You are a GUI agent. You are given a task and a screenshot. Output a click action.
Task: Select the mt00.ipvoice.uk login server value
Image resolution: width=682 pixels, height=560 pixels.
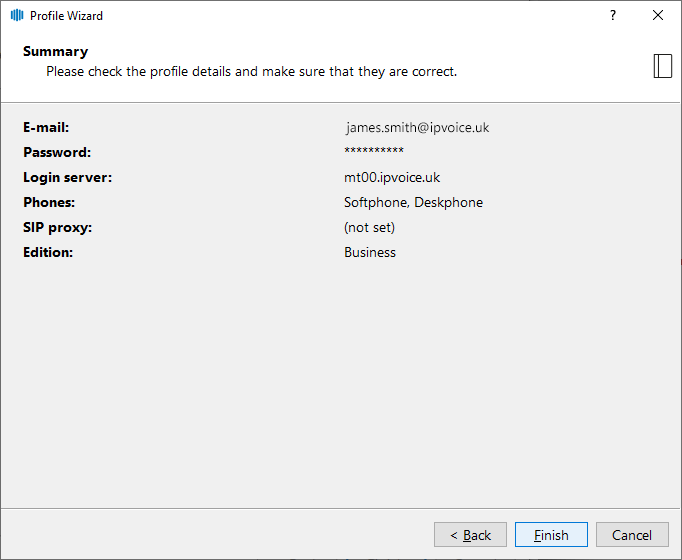pyautogui.click(x=392, y=178)
